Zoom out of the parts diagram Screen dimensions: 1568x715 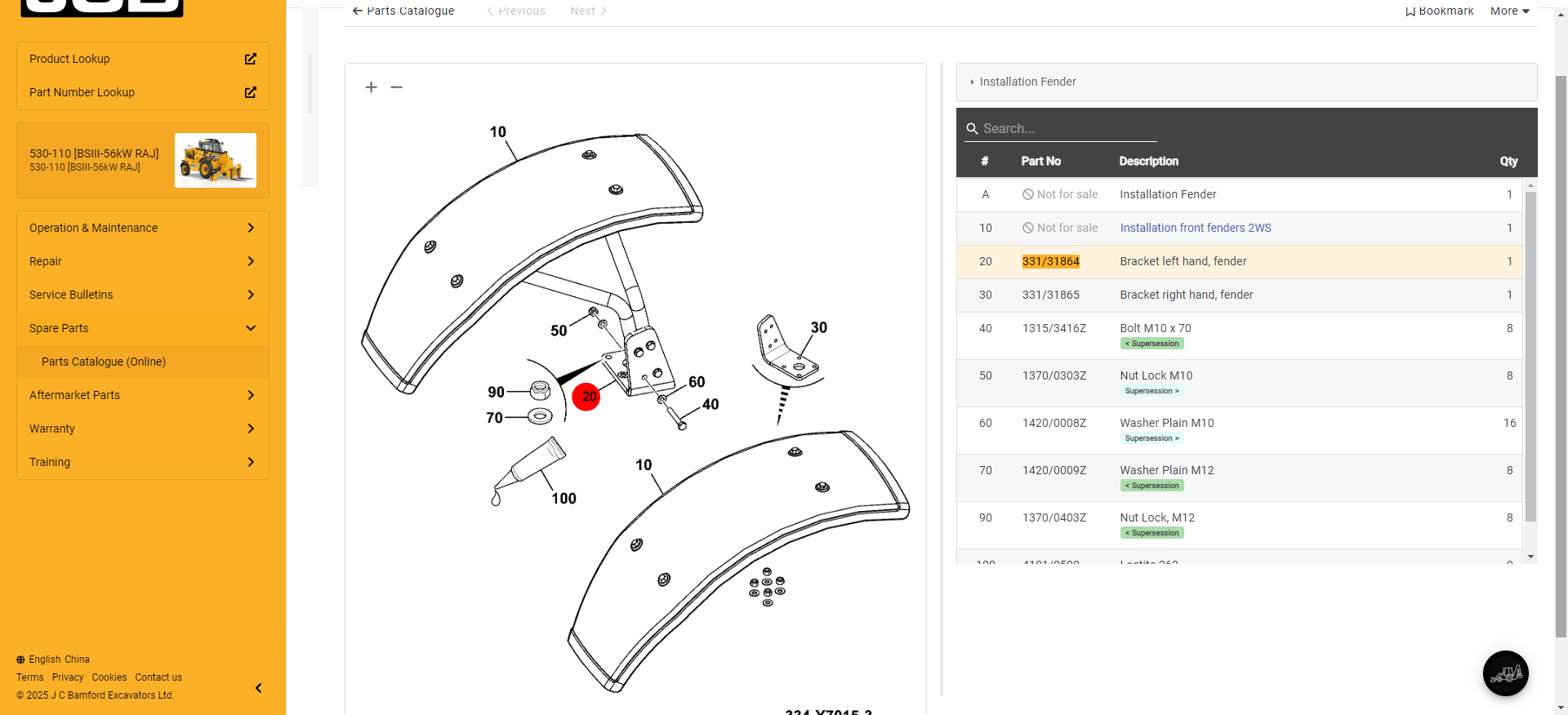[397, 87]
